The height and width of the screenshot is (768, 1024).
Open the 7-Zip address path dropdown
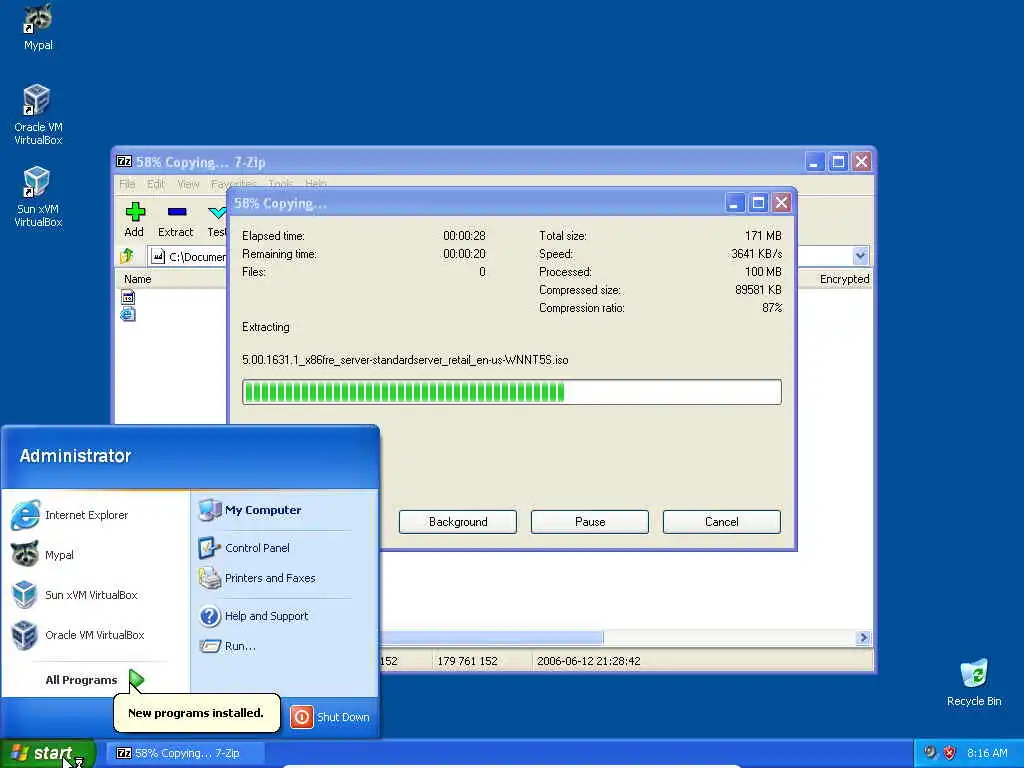click(x=860, y=256)
